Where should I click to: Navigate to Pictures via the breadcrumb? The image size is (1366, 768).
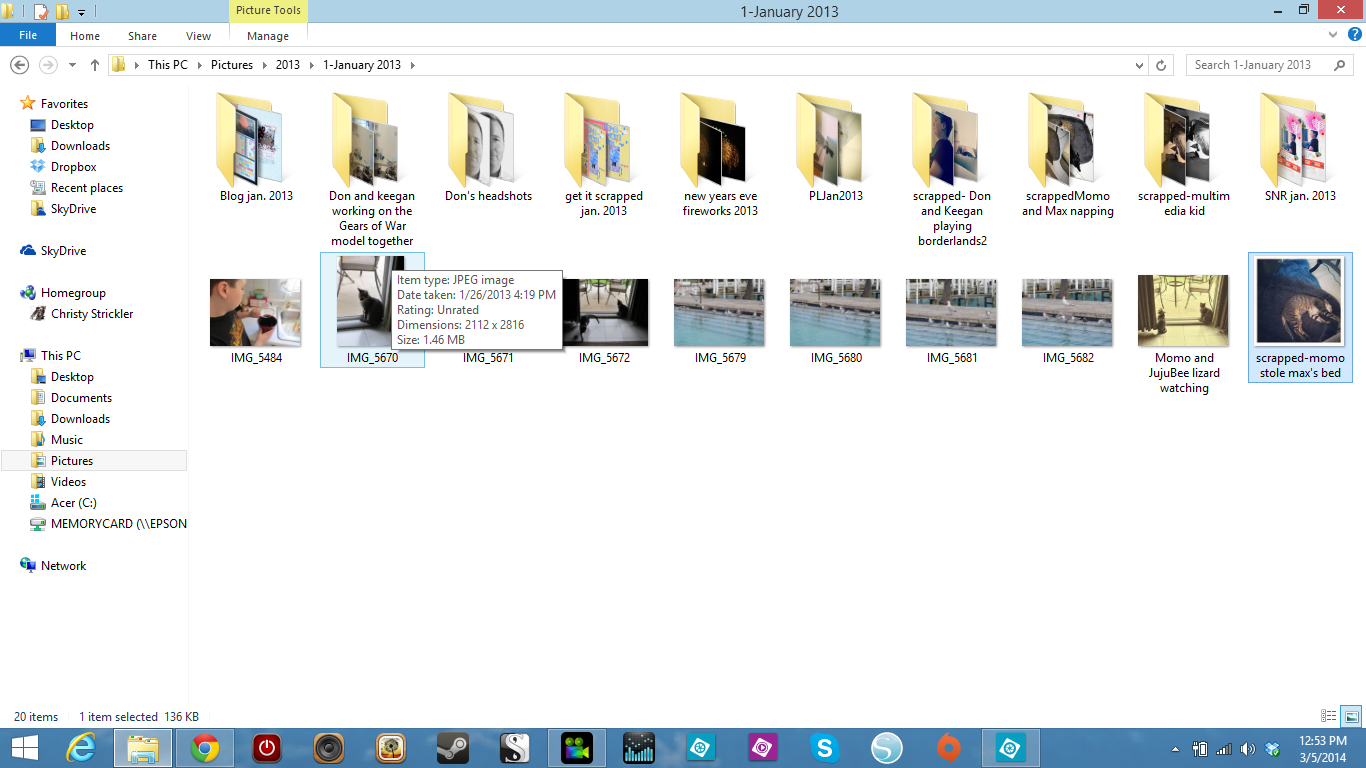231,64
